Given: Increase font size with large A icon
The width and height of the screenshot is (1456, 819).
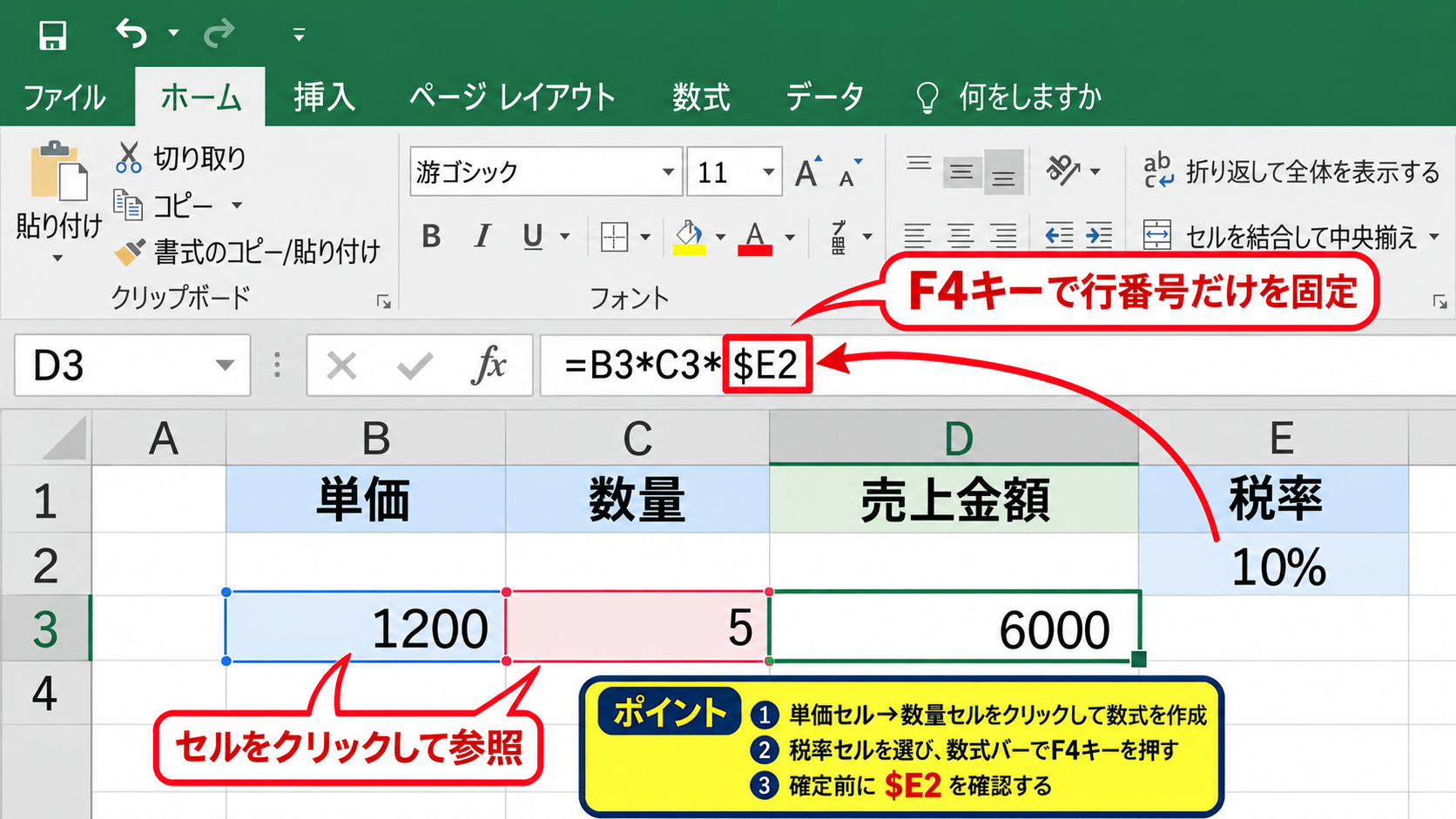Looking at the screenshot, I should point(808,171).
